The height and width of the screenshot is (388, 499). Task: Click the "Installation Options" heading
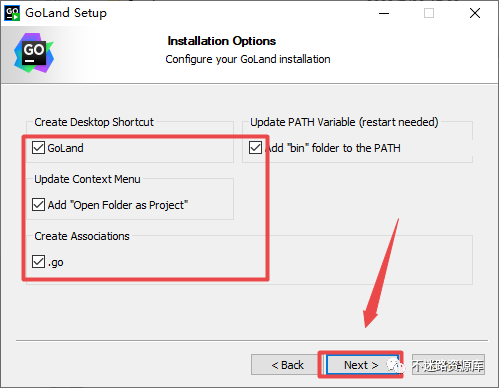pos(222,41)
